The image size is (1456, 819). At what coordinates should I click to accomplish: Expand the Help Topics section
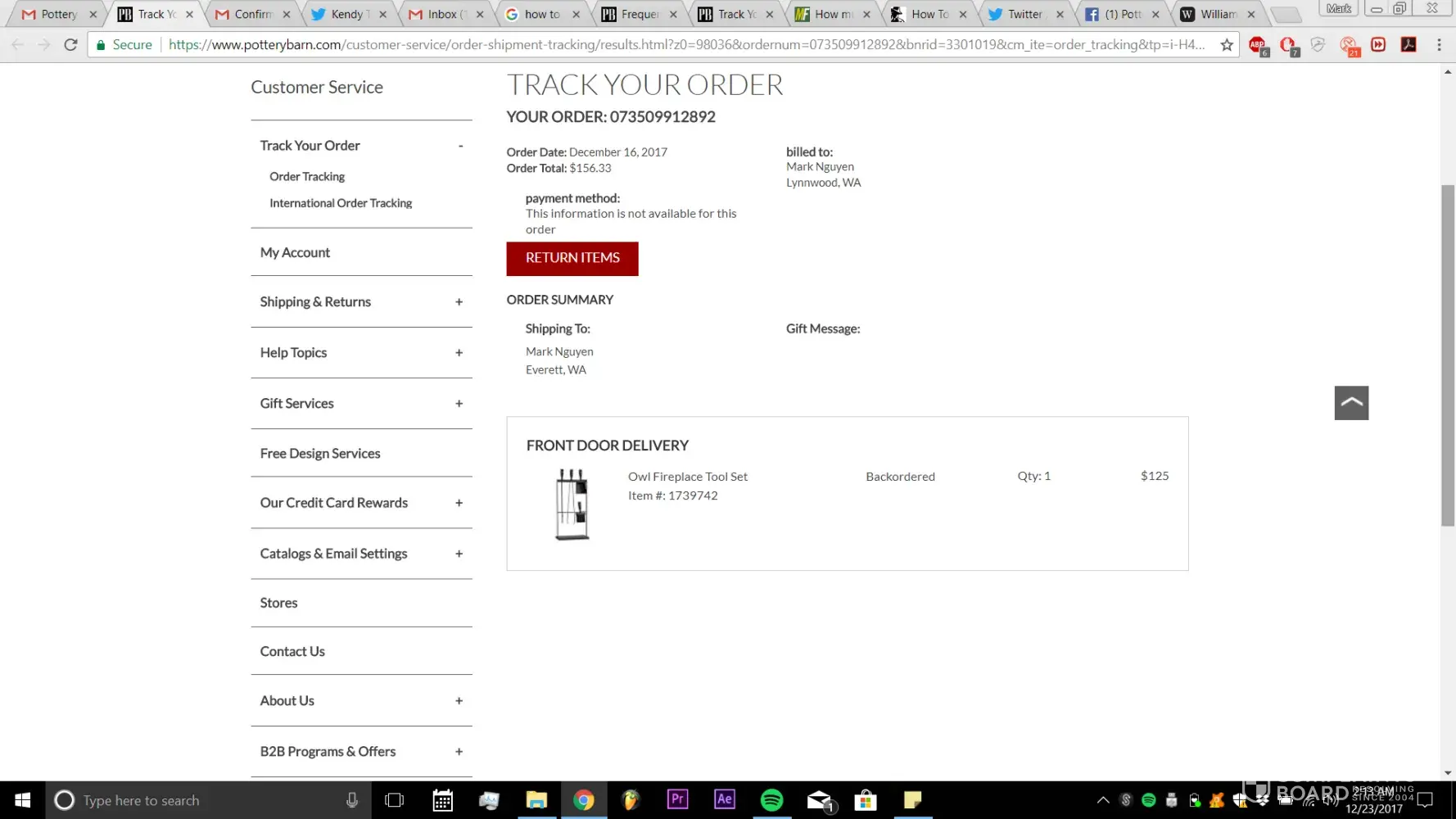pos(459,353)
